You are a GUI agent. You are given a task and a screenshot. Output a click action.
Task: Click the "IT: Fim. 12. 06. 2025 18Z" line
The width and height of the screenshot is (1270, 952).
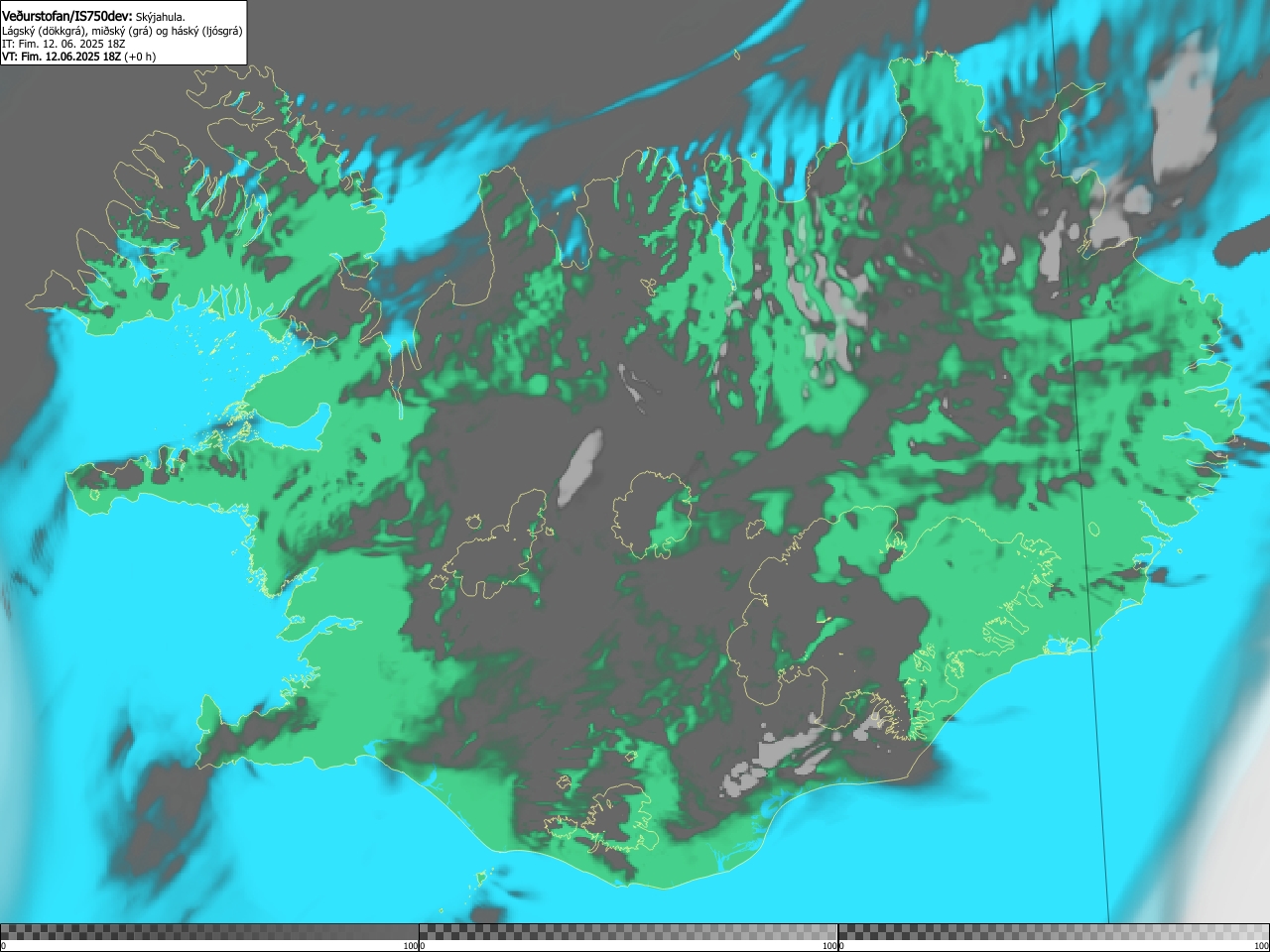click(63, 44)
